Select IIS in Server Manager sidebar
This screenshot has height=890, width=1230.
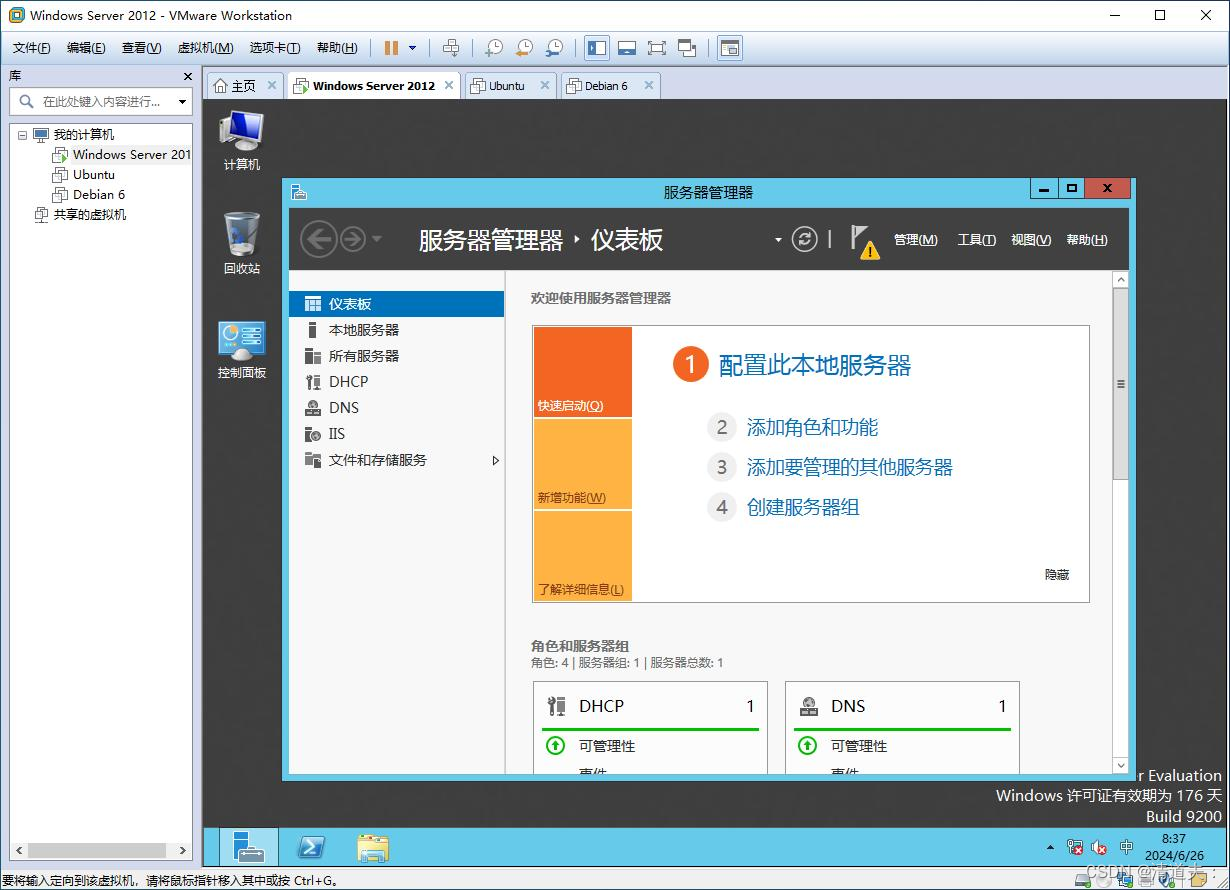396,434
